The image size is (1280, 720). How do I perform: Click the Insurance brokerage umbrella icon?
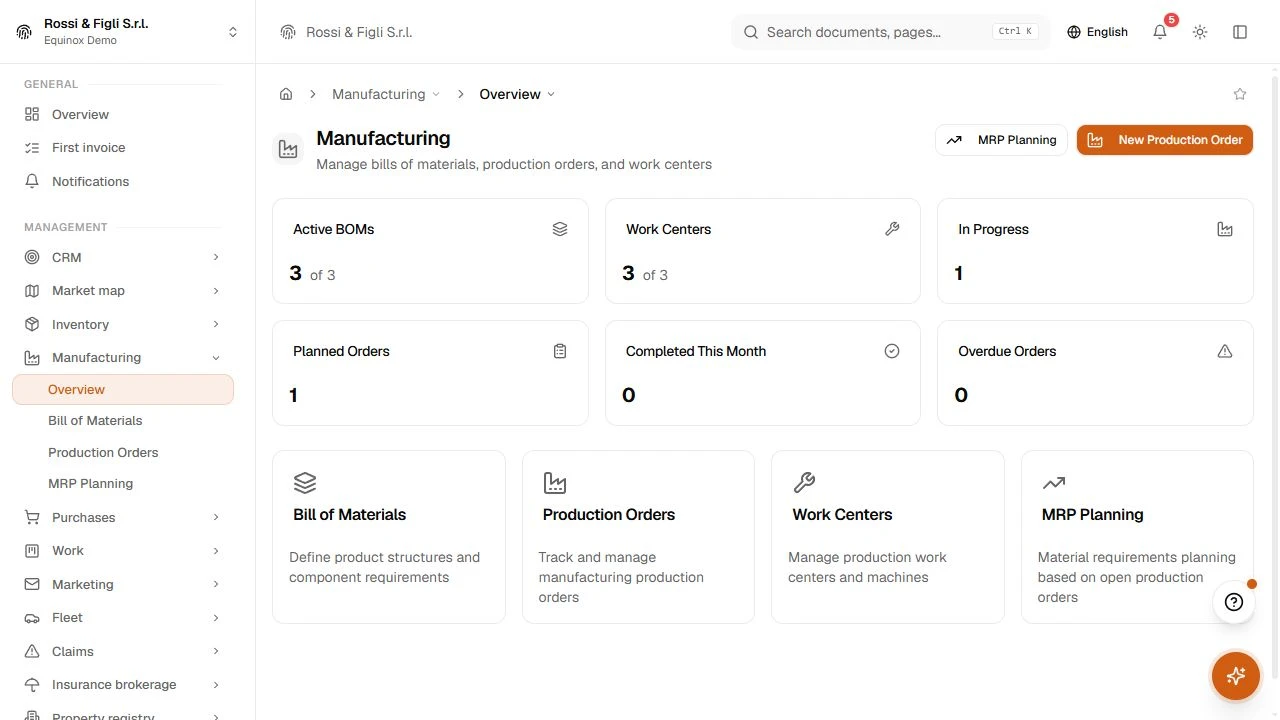[x=32, y=685]
